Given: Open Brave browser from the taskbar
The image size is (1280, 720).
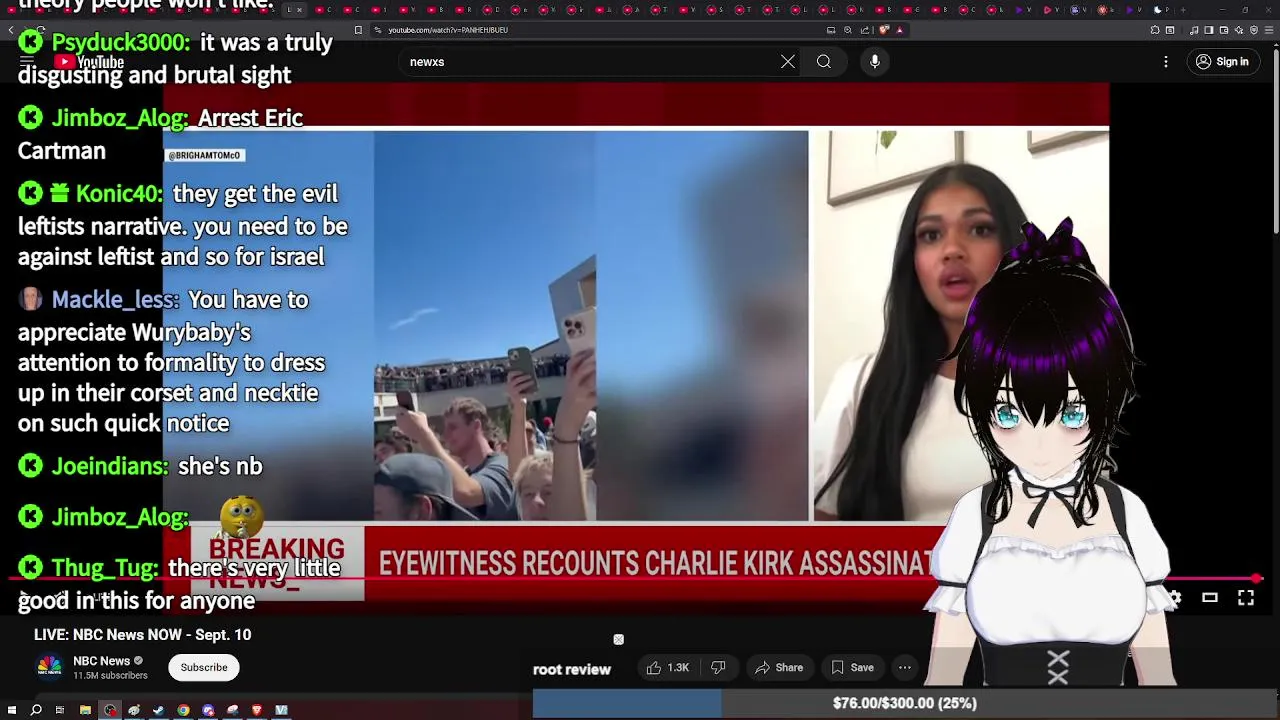Looking at the screenshot, I should [x=257, y=710].
